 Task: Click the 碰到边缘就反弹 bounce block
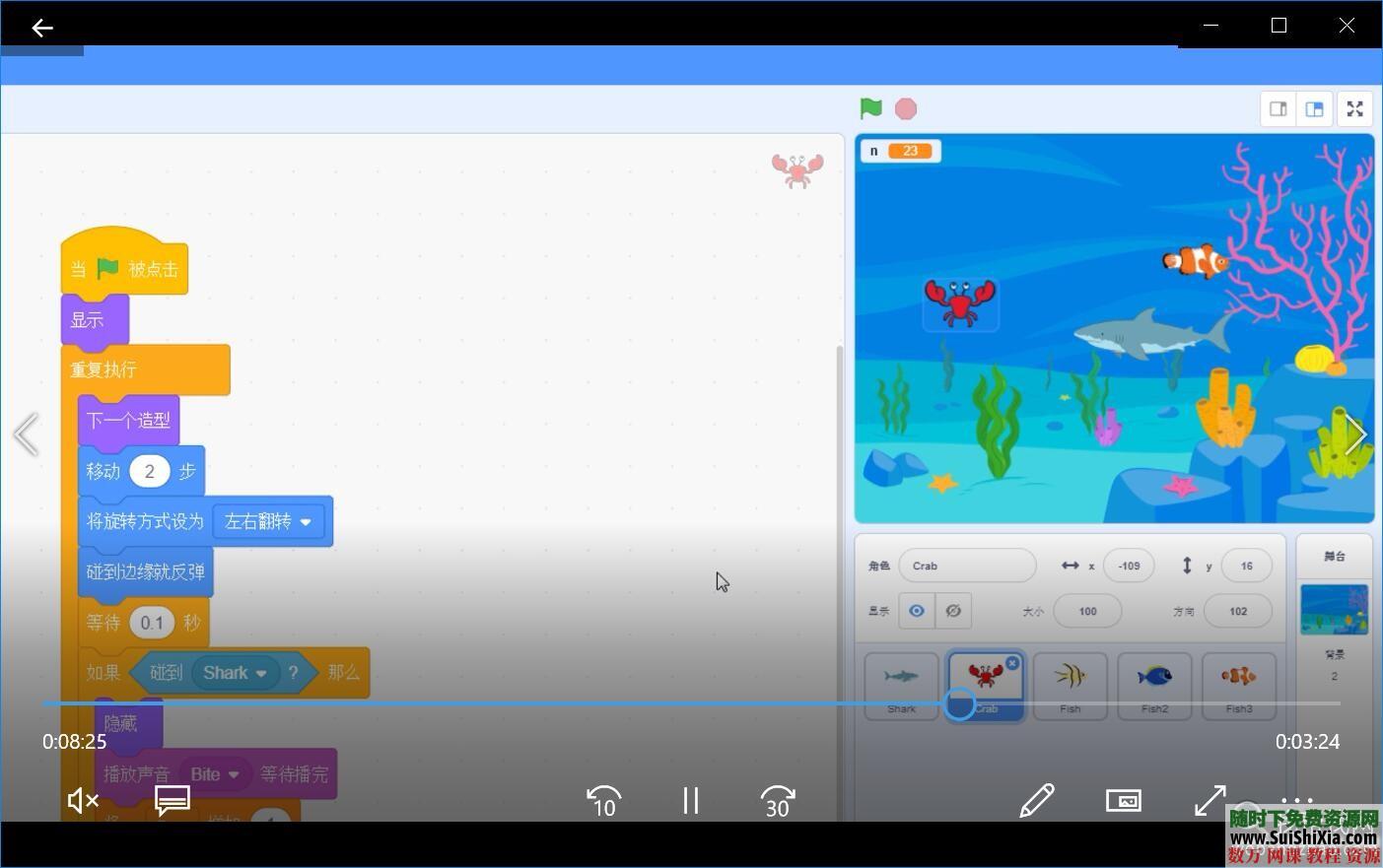145,571
